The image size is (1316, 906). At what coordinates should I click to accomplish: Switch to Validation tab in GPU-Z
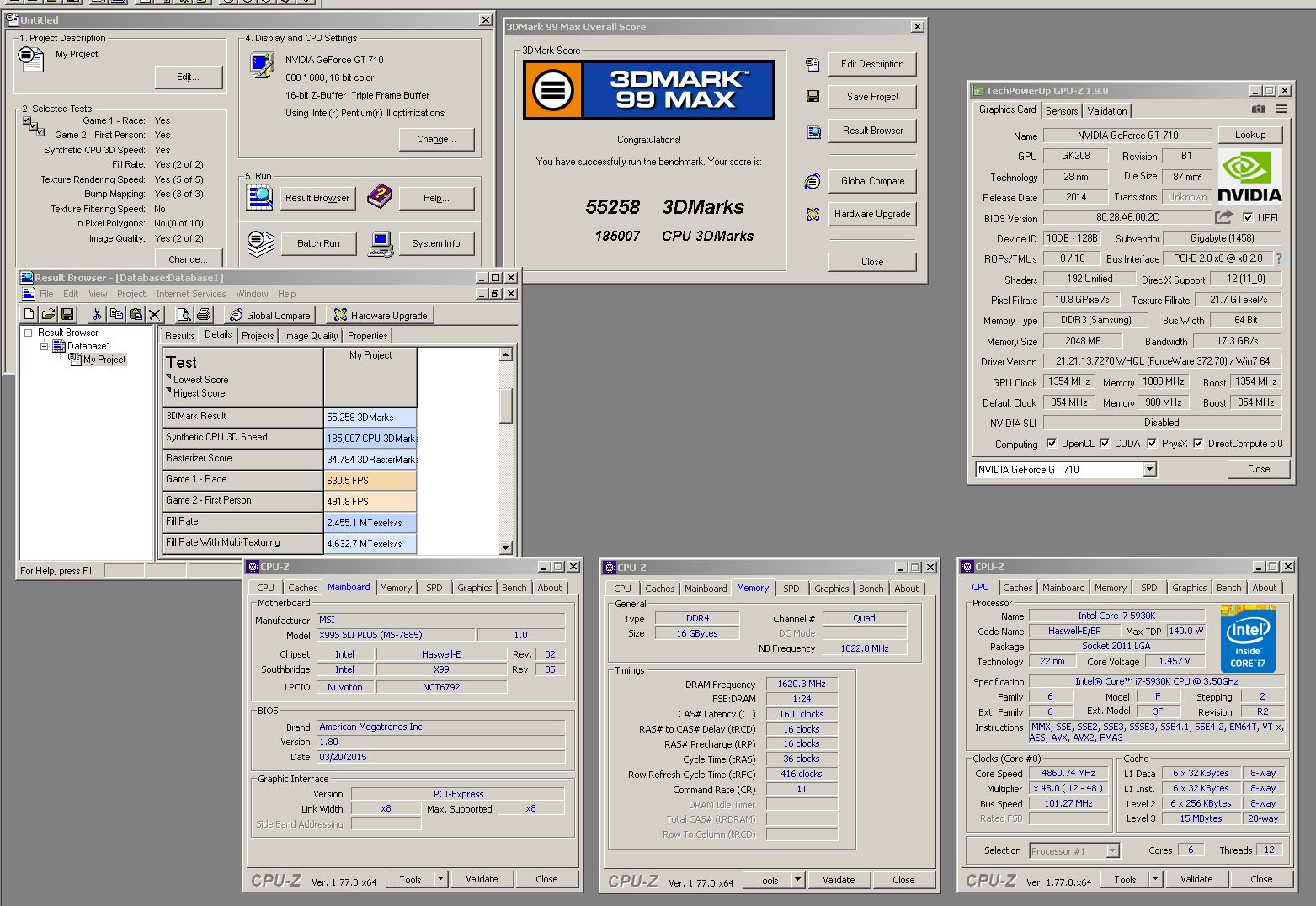1106,111
